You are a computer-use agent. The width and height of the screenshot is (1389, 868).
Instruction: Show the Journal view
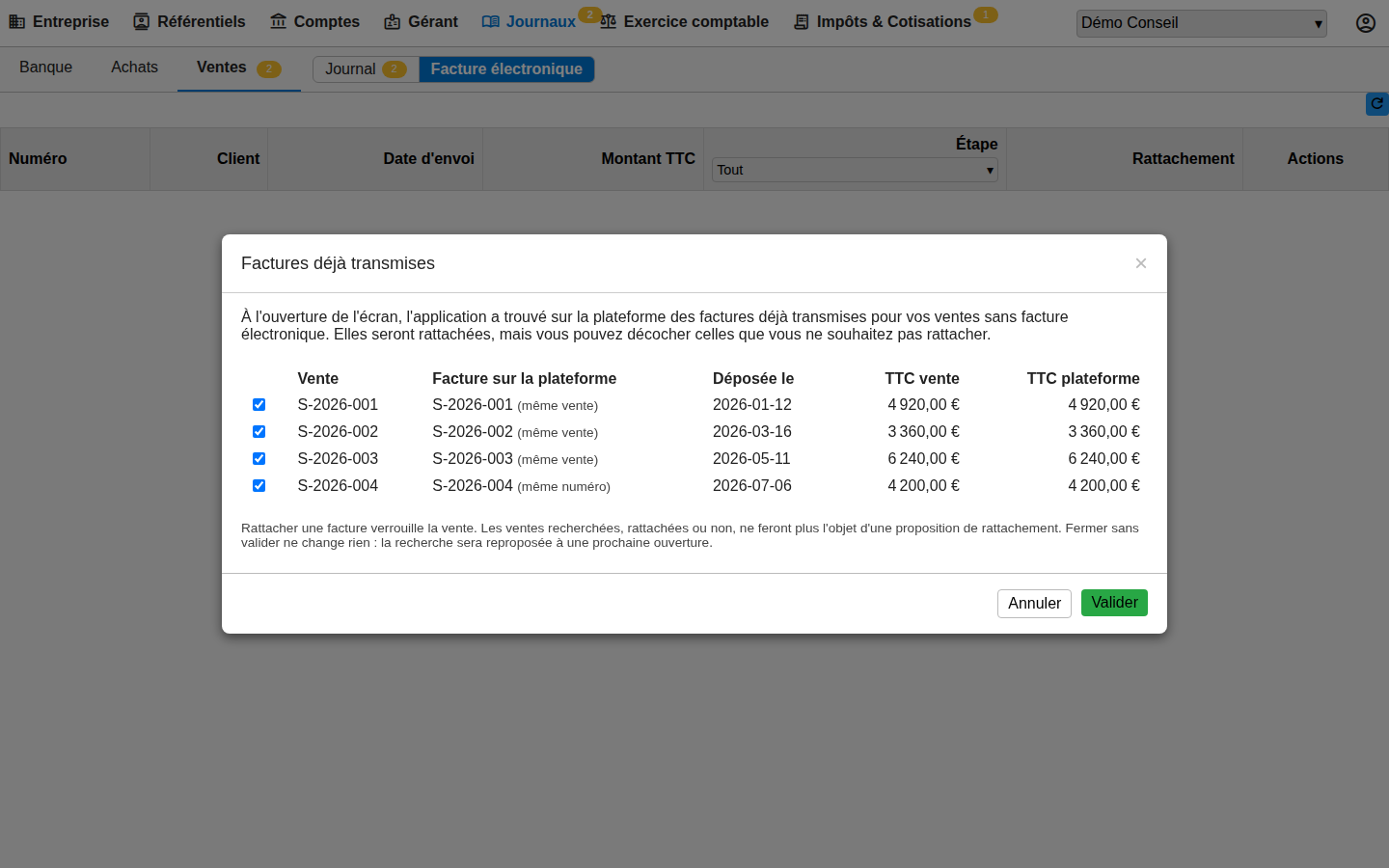click(x=366, y=69)
